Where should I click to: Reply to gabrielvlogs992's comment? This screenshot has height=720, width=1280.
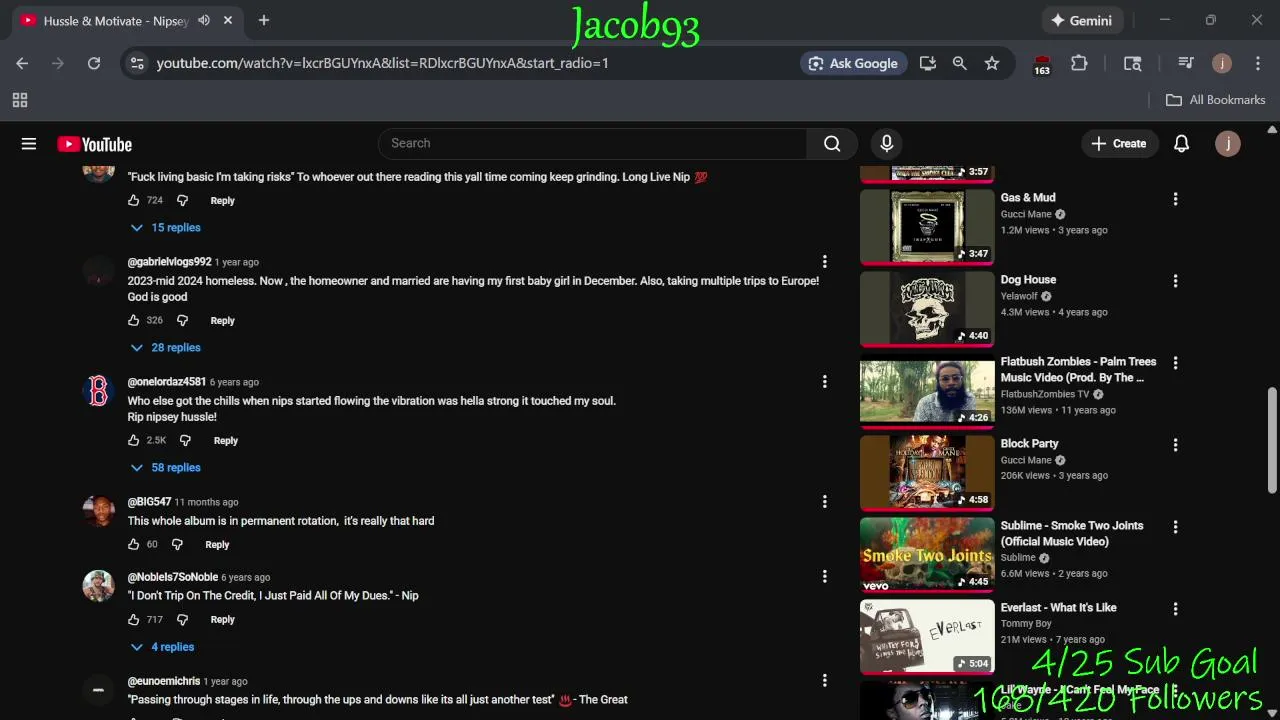pyautogui.click(x=222, y=321)
